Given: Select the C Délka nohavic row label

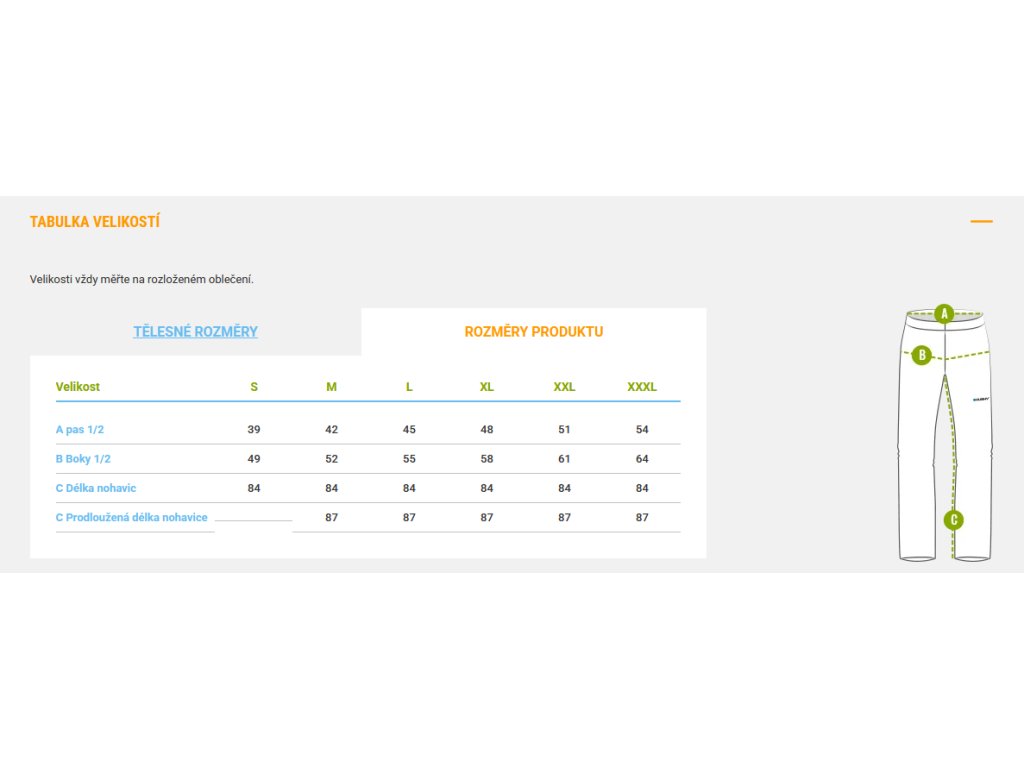Looking at the screenshot, I should [x=96, y=488].
